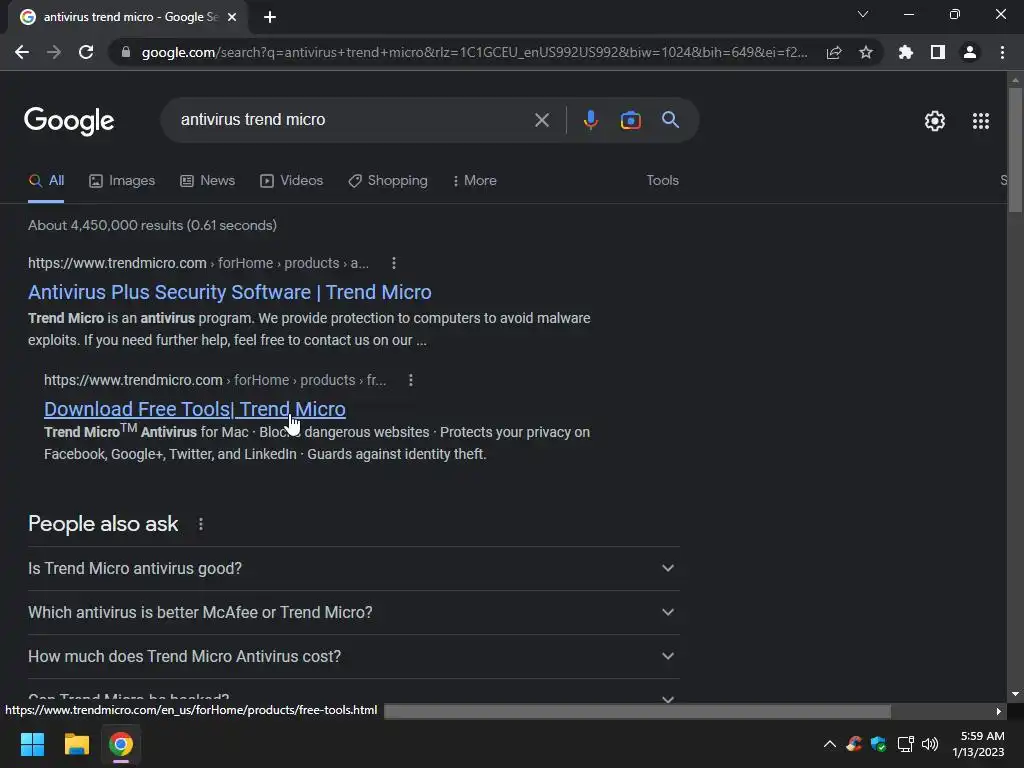The width and height of the screenshot is (1024, 768).
Task: Click the trendmicro.com forHome products a... URL
Action: [199, 263]
